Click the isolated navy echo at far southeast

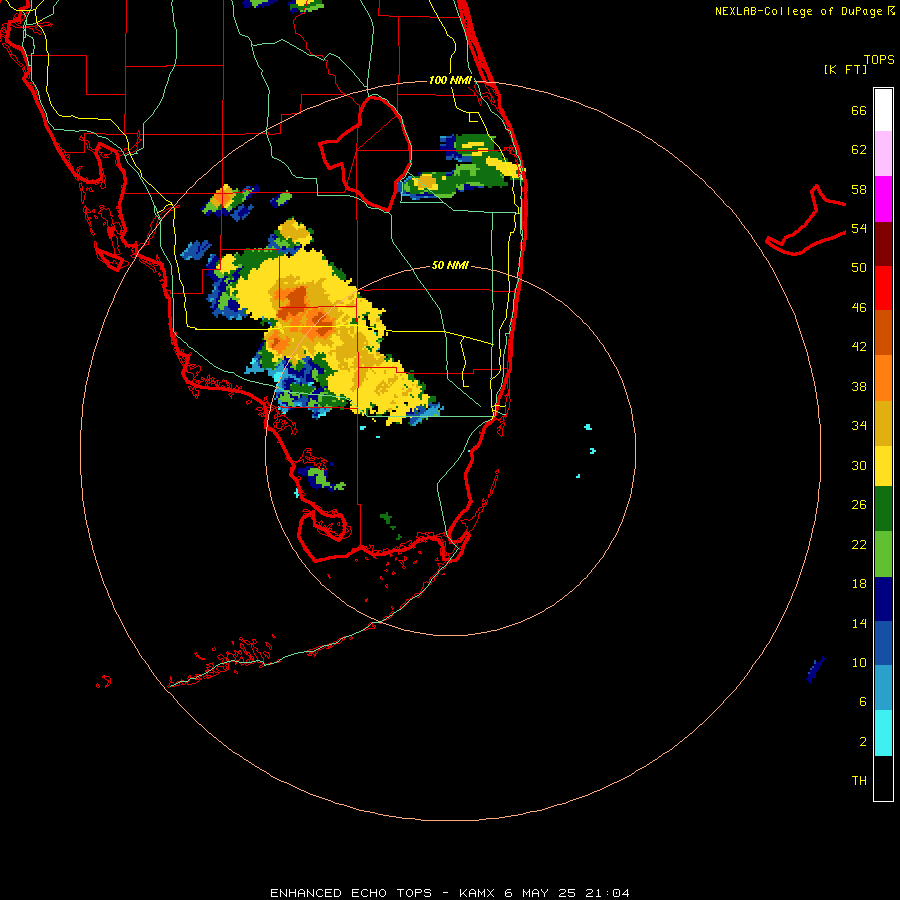(x=816, y=669)
